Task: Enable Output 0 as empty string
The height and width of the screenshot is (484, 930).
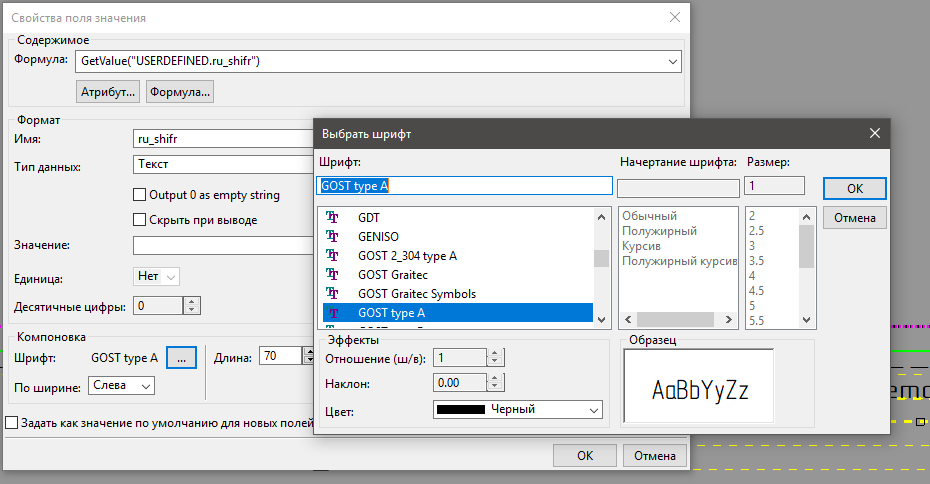Action: [x=140, y=195]
